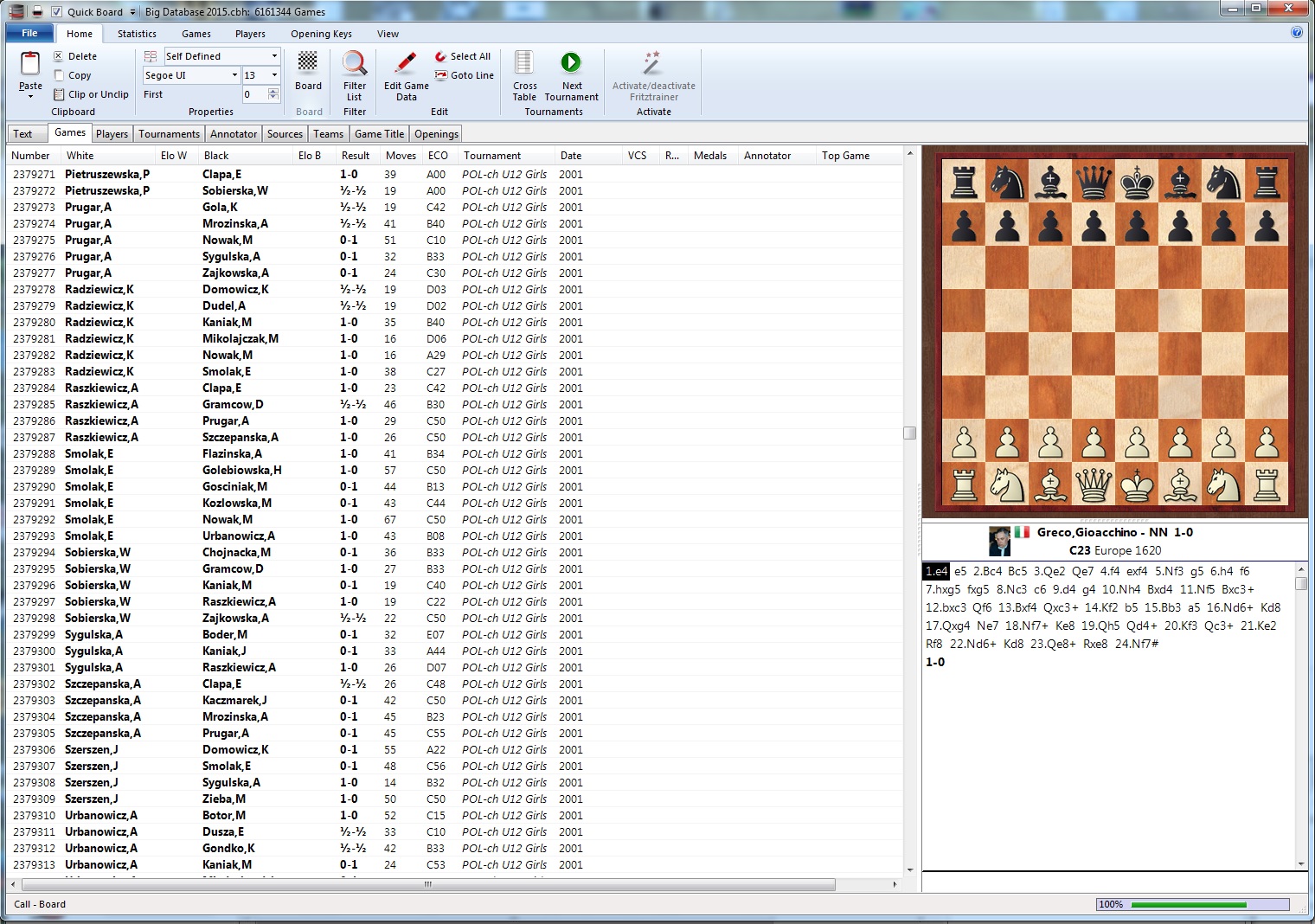The image size is (1315, 924).
Task: Click the First number input field
Action: 255,94
